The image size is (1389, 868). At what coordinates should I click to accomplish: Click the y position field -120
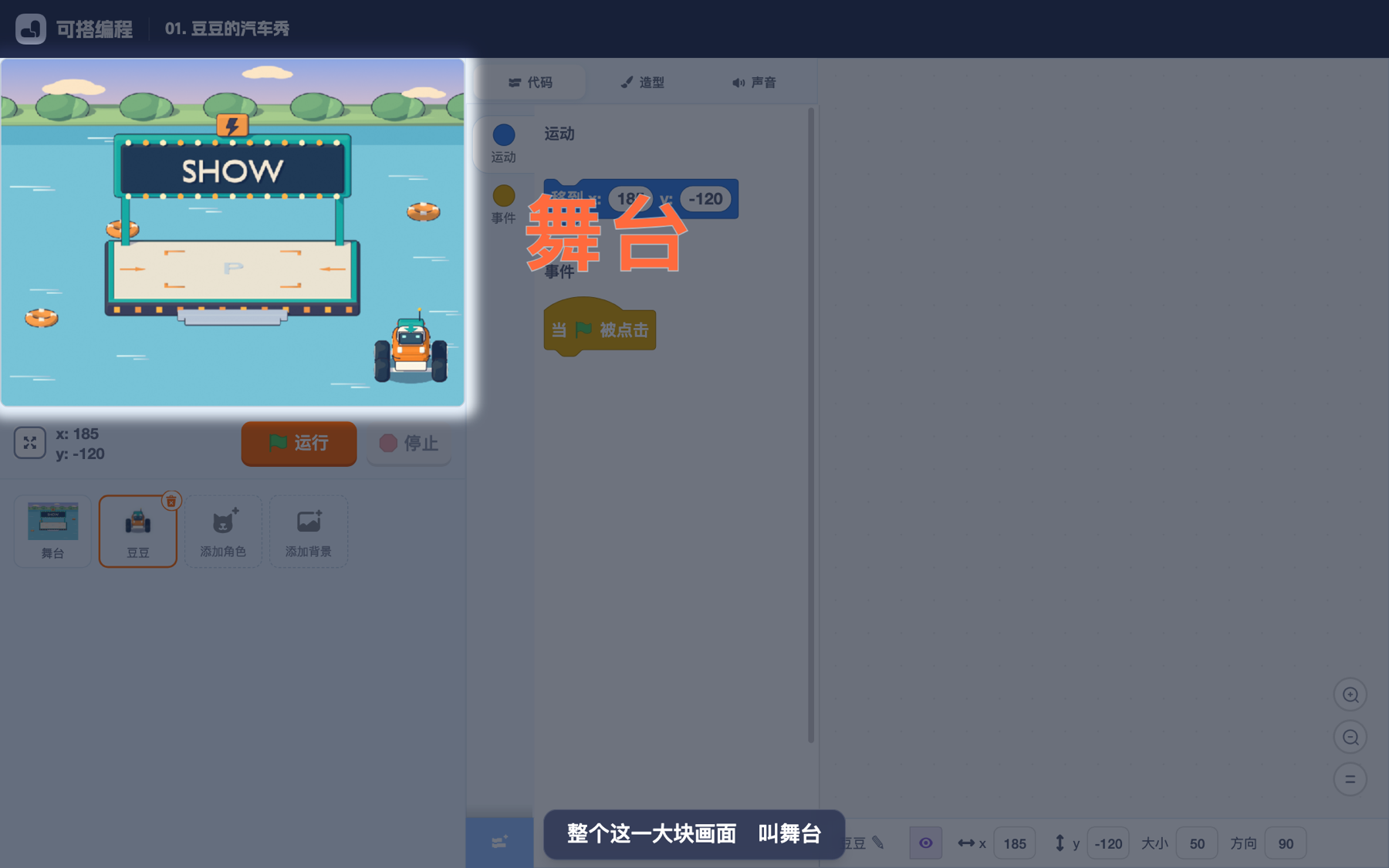[1108, 843]
